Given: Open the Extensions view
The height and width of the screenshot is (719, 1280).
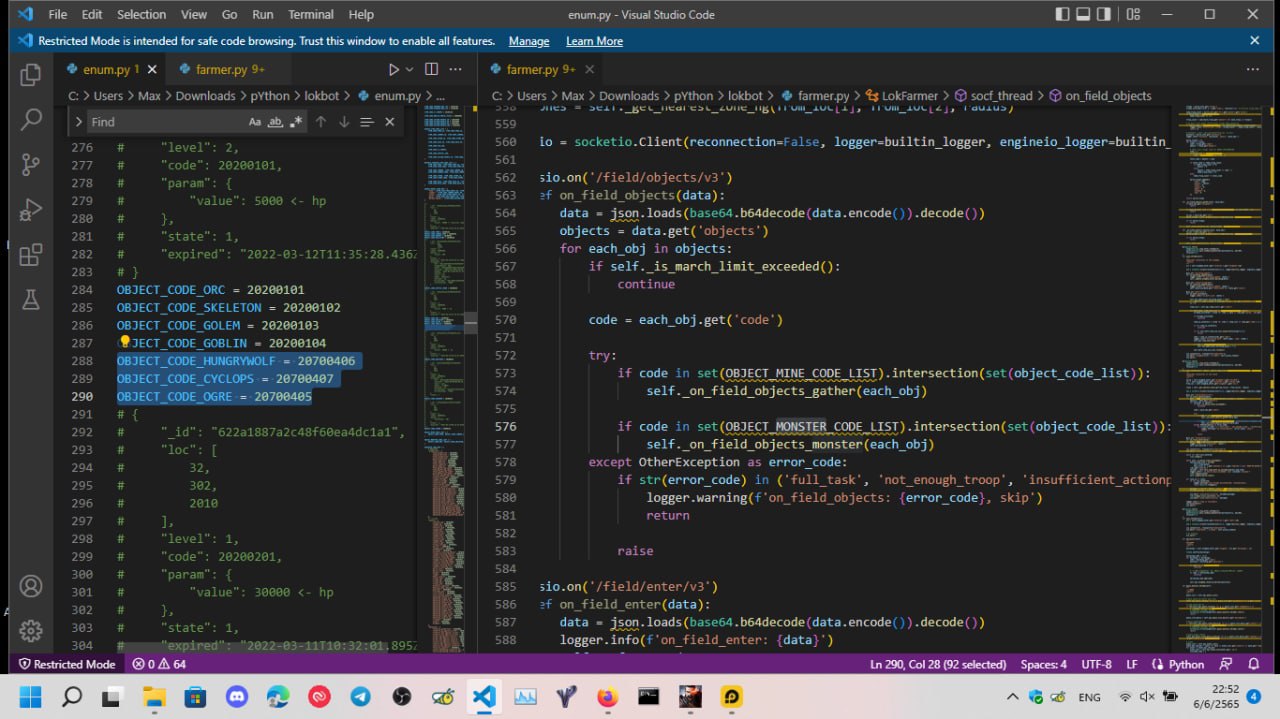Looking at the screenshot, I should coord(31,255).
